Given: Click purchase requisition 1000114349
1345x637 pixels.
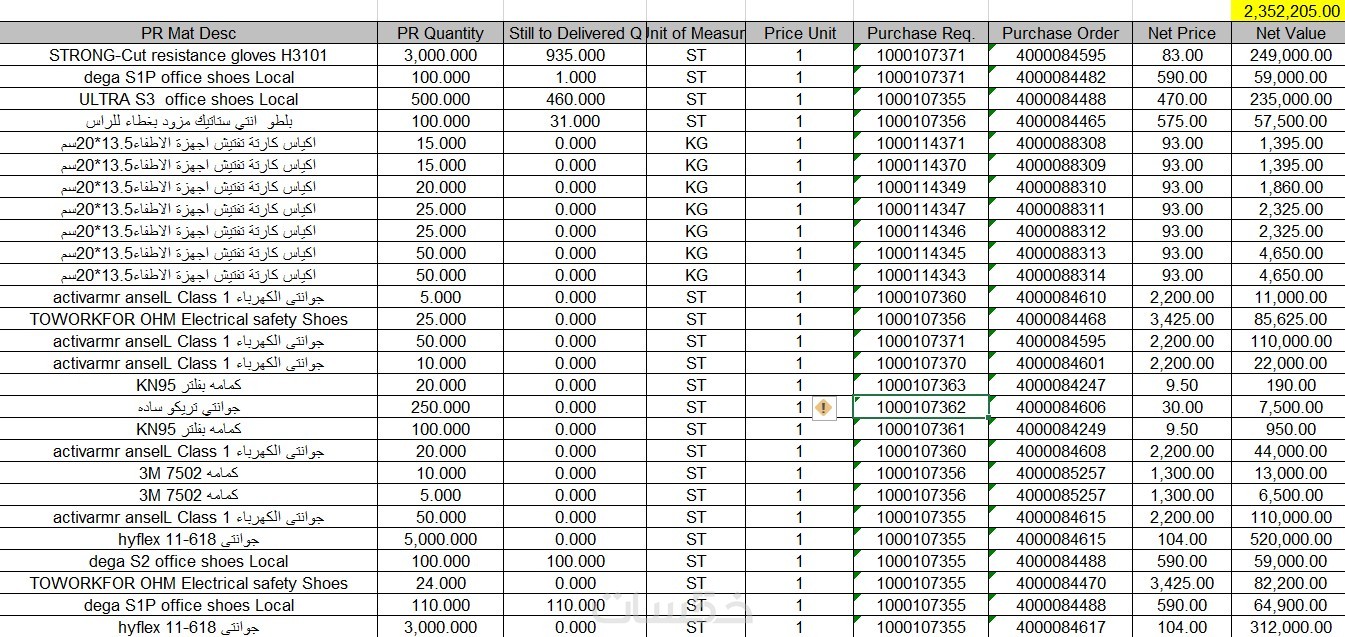Looking at the screenshot, I should pyautogui.click(x=921, y=187).
